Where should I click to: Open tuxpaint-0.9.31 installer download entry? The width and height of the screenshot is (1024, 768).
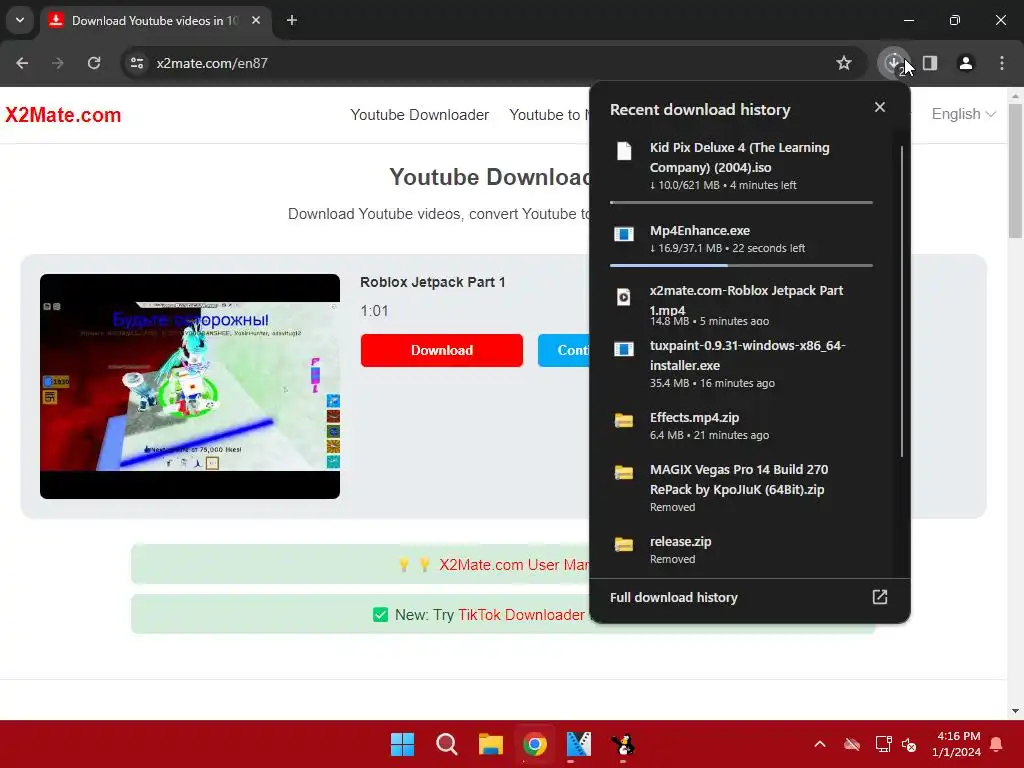741,364
